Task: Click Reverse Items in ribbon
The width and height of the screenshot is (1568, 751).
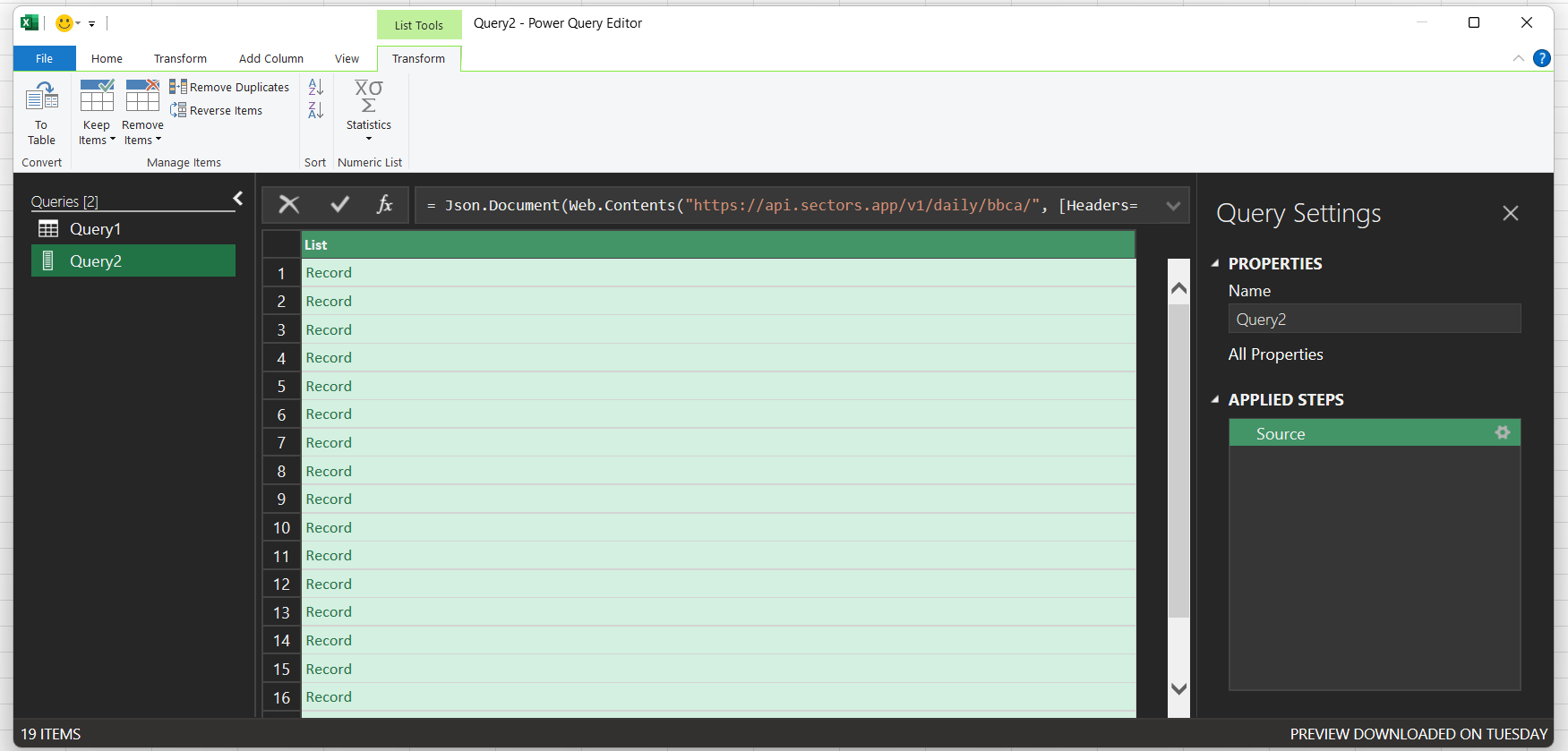Action: click(x=216, y=110)
